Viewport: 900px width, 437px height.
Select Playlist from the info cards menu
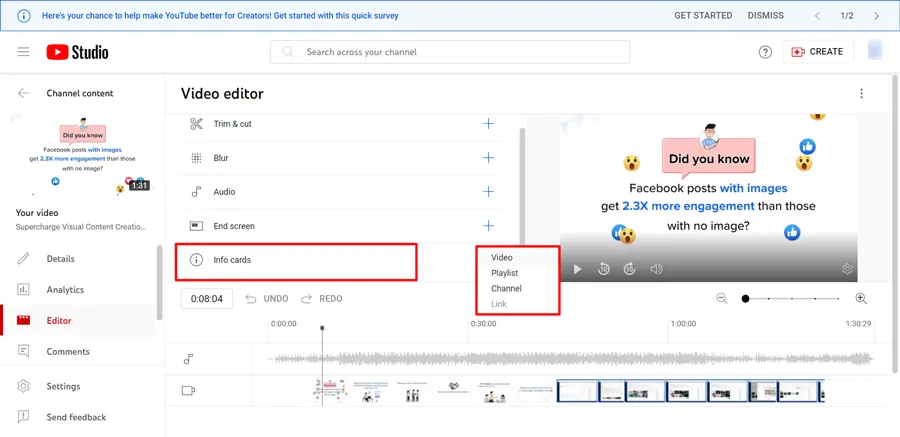[x=504, y=273]
